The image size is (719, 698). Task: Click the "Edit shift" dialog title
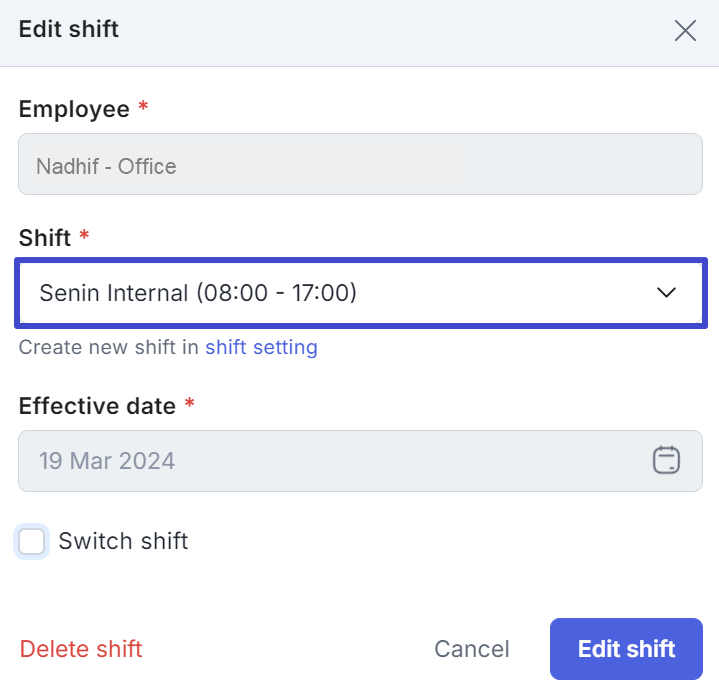[69, 30]
